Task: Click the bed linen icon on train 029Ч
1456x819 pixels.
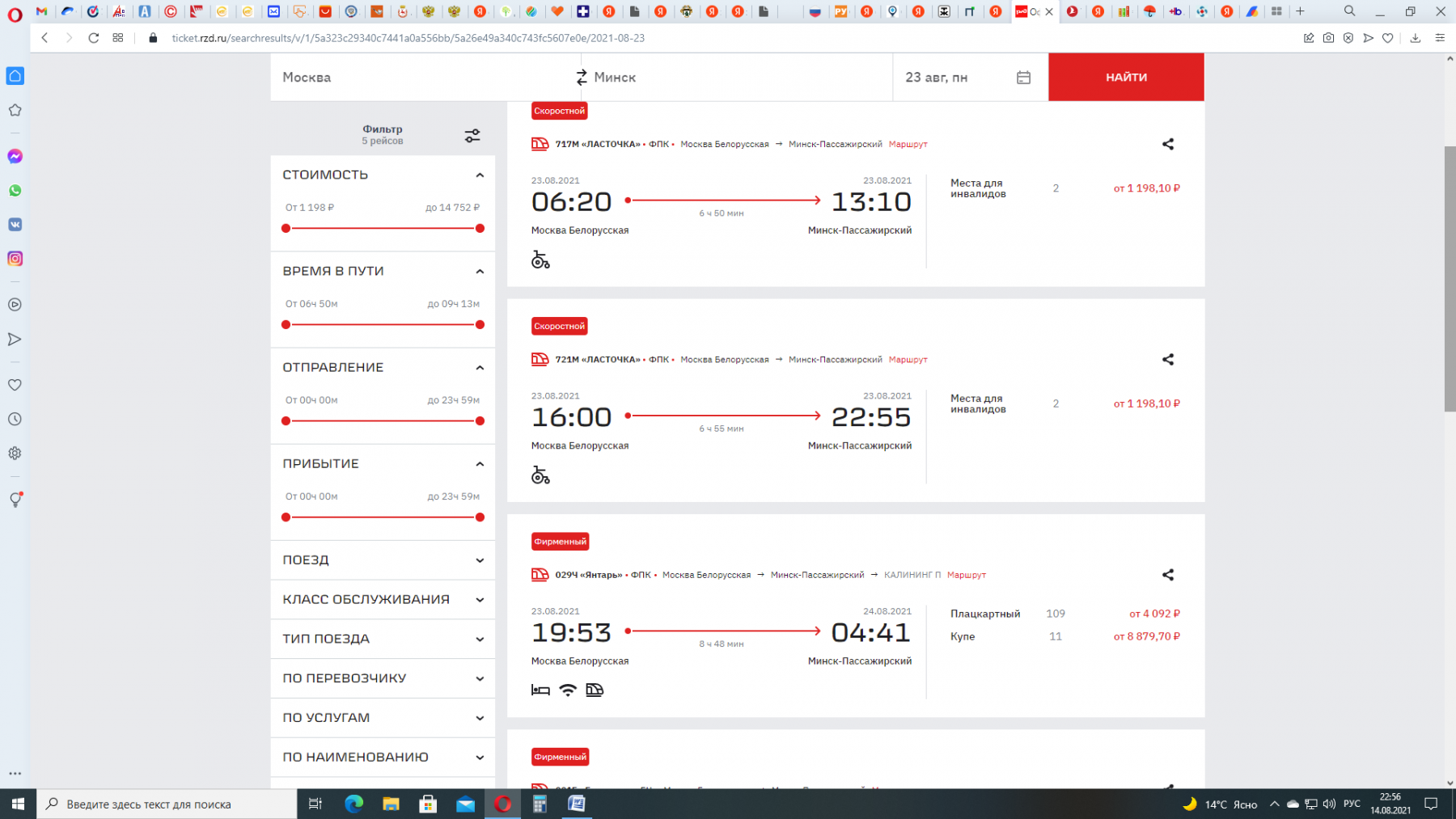Action: click(540, 690)
